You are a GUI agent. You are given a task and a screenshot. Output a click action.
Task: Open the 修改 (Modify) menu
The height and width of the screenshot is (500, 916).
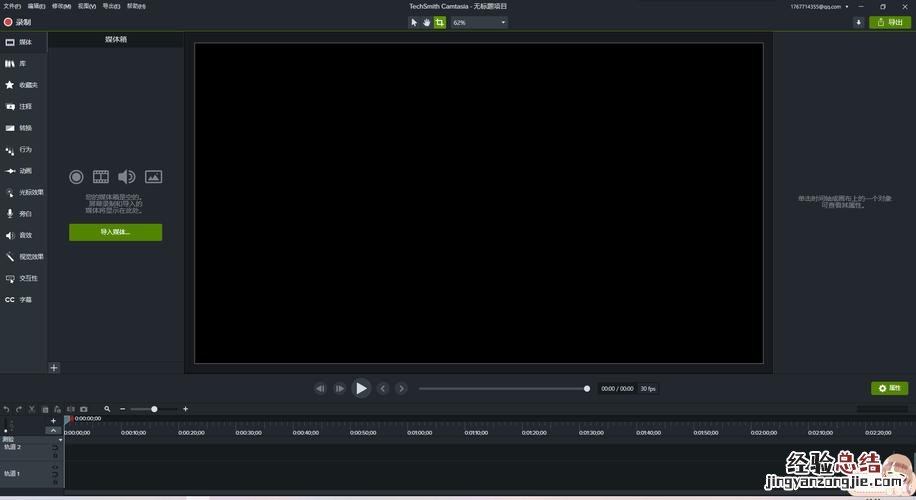coord(61,6)
